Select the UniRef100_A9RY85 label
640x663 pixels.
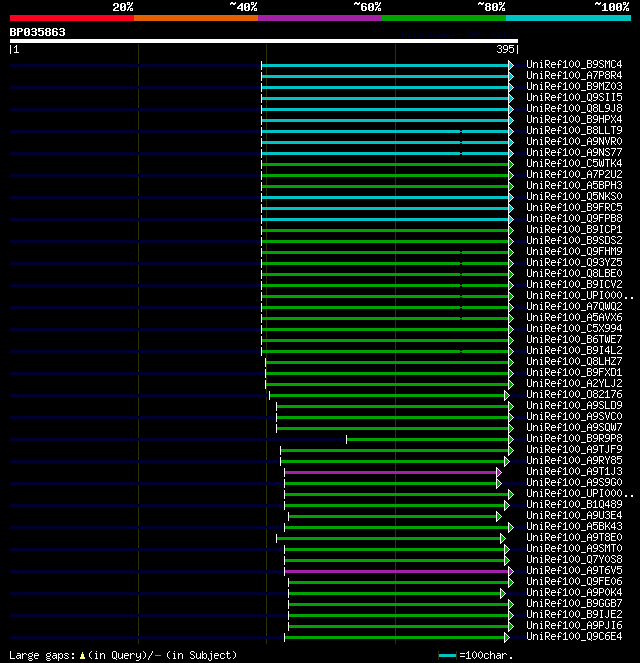point(574,460)
